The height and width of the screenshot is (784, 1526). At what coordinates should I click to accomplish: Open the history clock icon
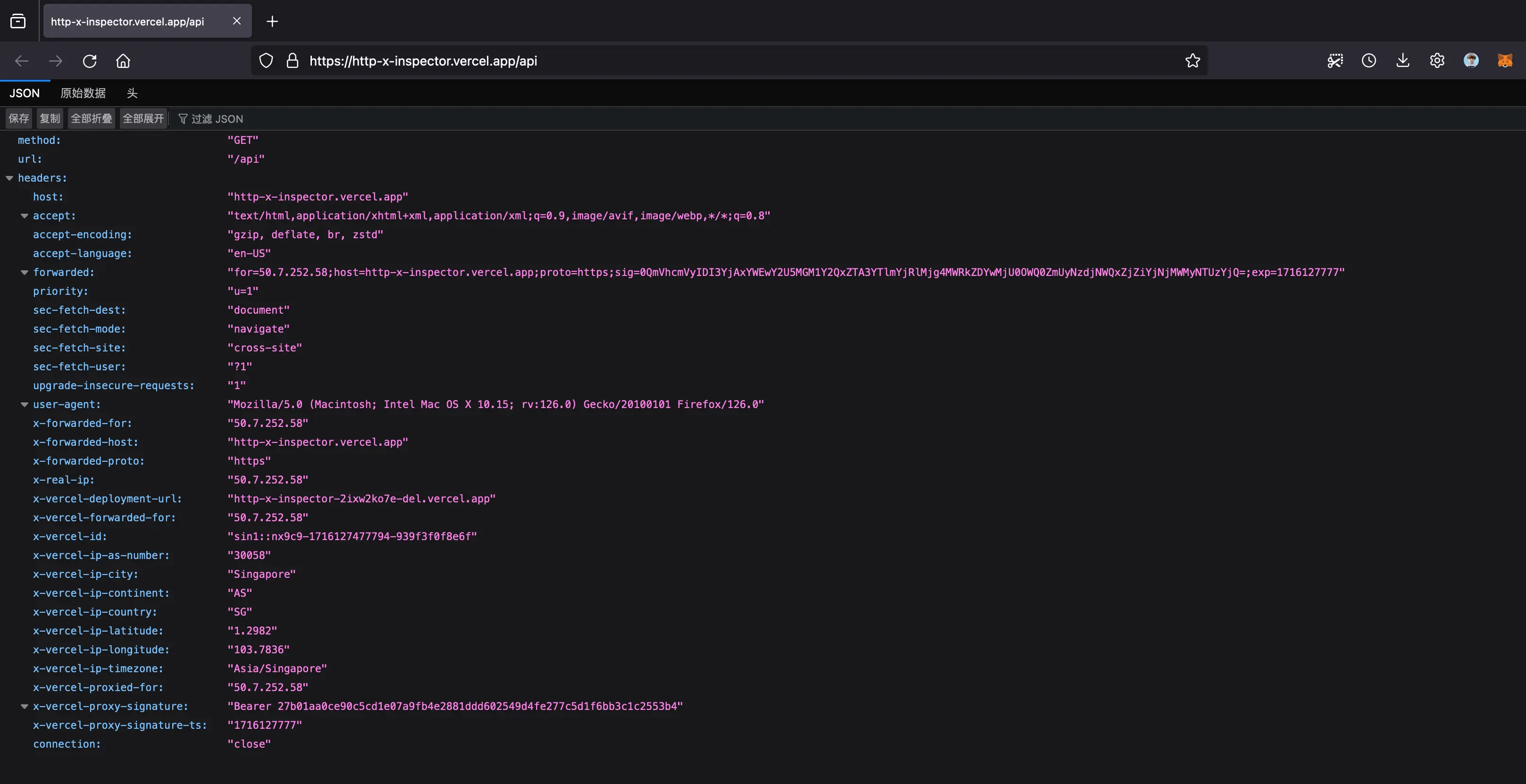click(x=1368, y=61)
